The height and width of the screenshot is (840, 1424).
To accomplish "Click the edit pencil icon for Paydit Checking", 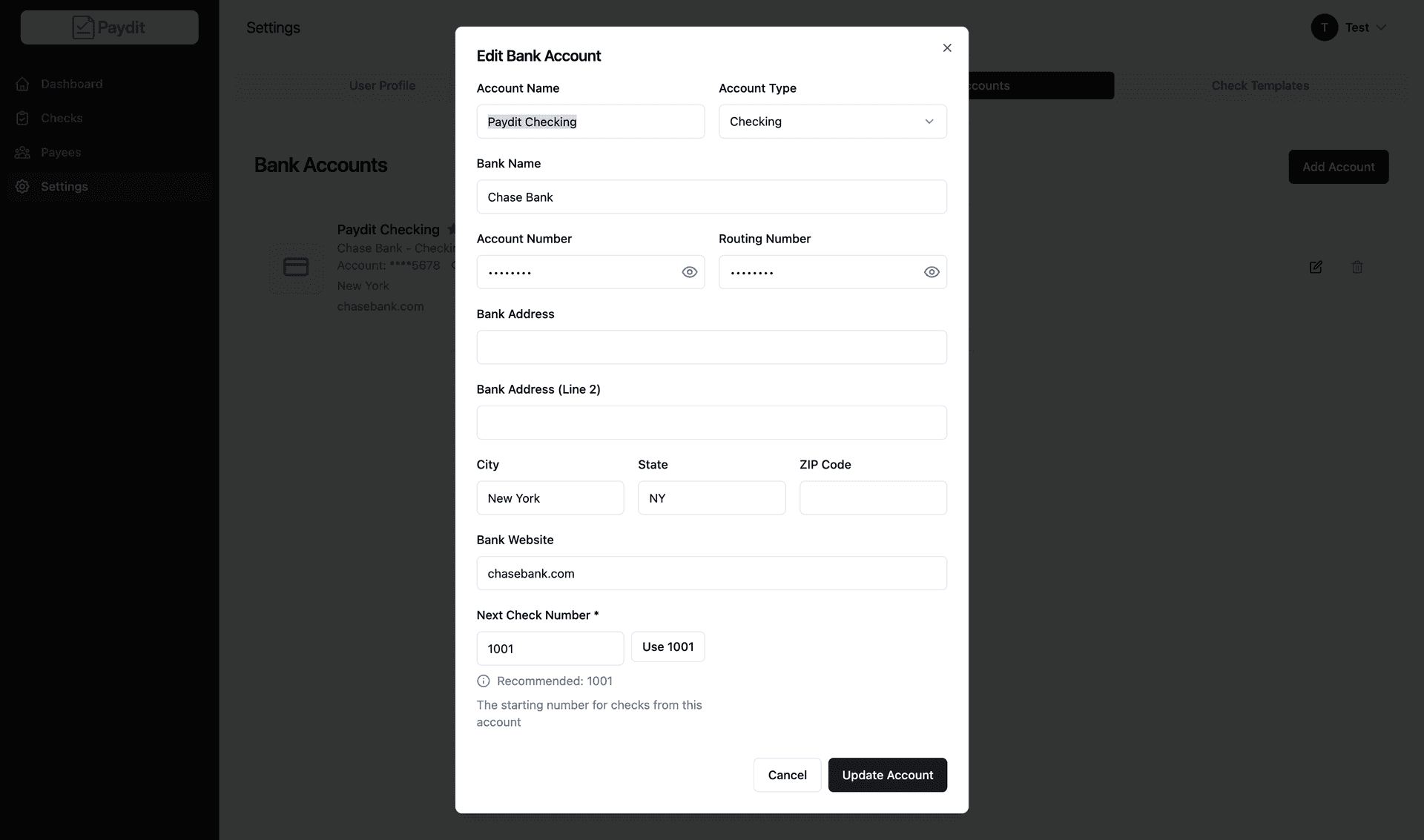I will click(1316, 267).
